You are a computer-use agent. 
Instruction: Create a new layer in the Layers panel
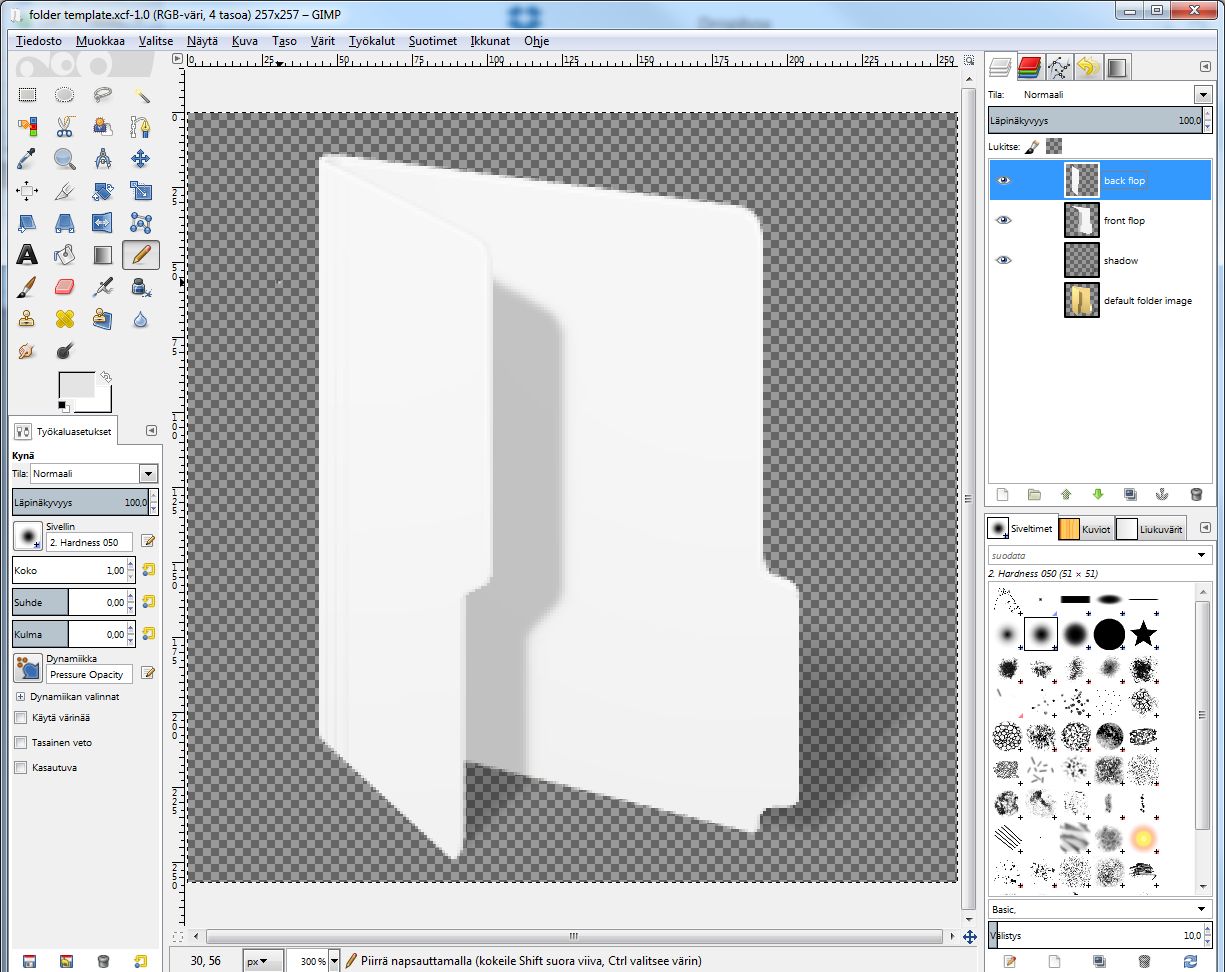1002,494
